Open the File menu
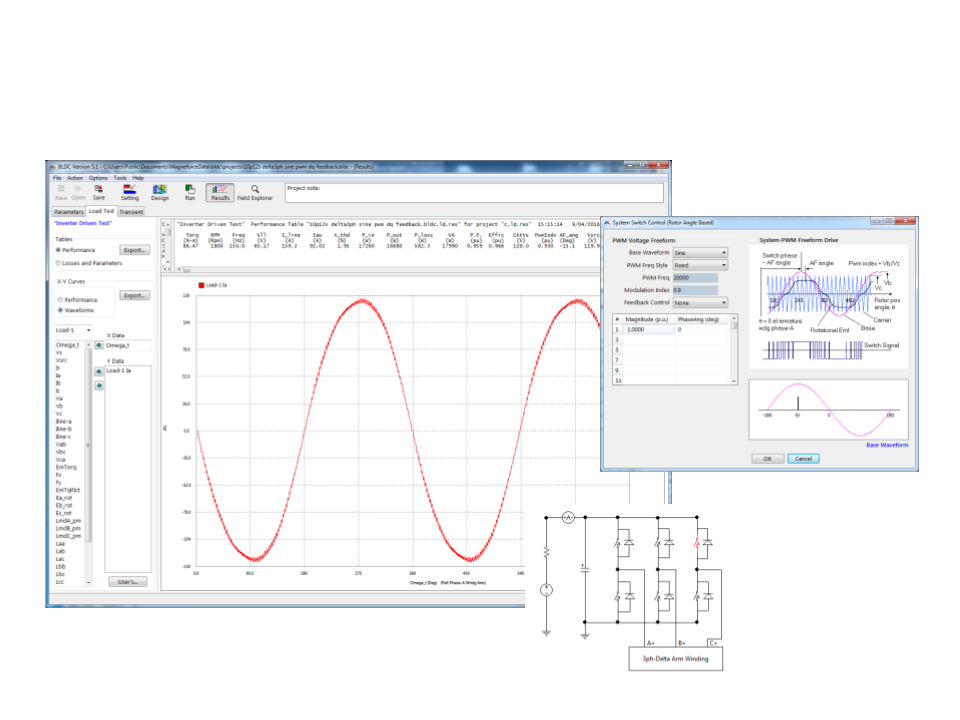This screenshot has height=720, width=960. pos(57,178)
